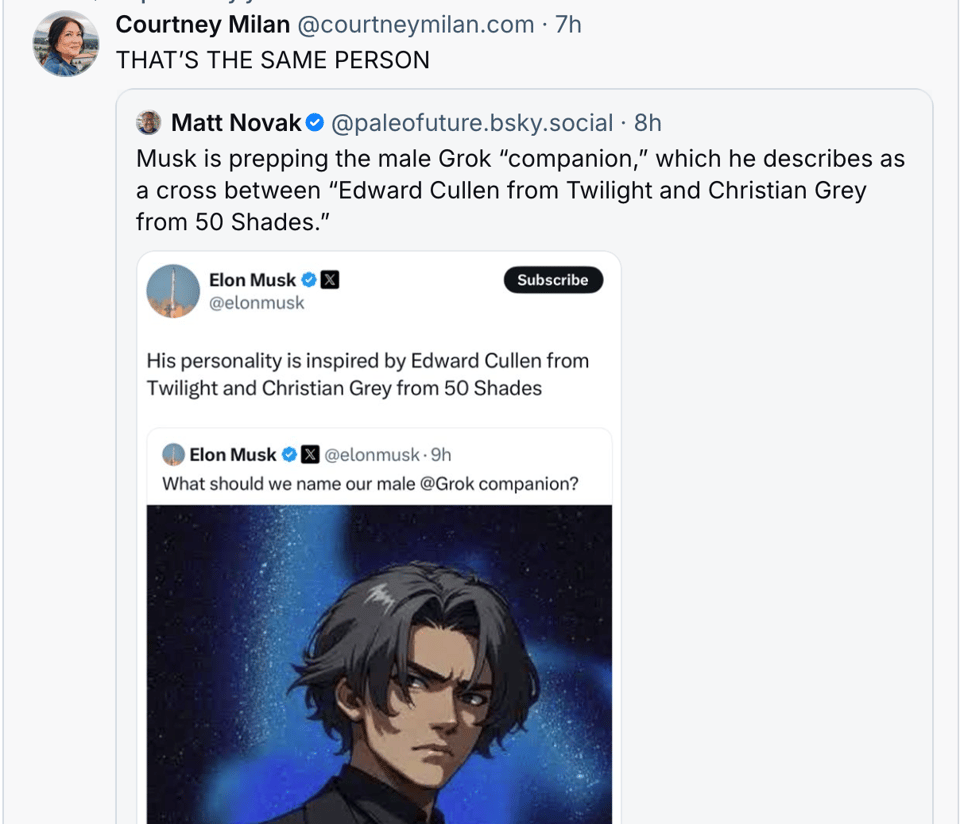Viewport: 960px width, 824px height.
Task: Click the 7h post timestamp
Action: 568,24
